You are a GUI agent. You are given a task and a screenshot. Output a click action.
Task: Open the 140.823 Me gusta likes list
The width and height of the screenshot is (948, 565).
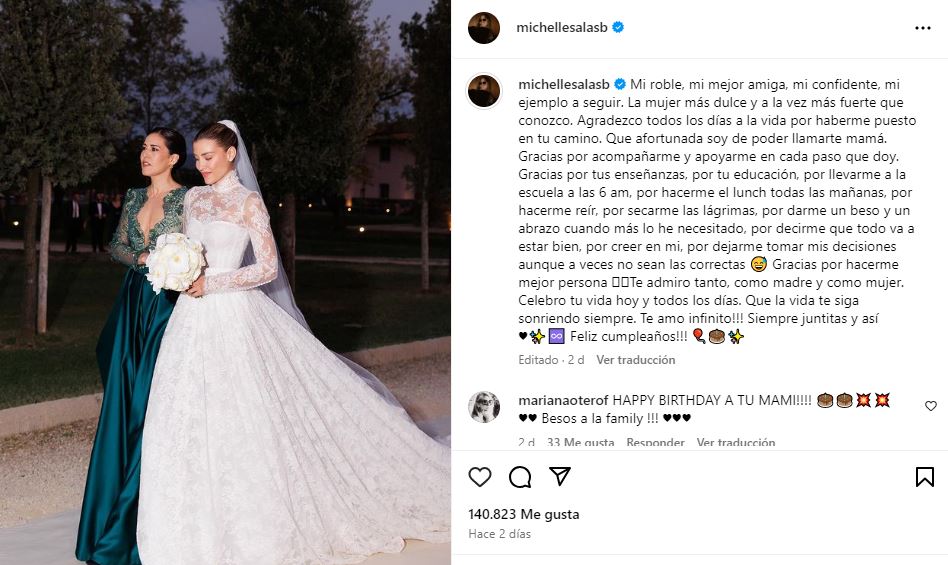click(x=524, y=514)
